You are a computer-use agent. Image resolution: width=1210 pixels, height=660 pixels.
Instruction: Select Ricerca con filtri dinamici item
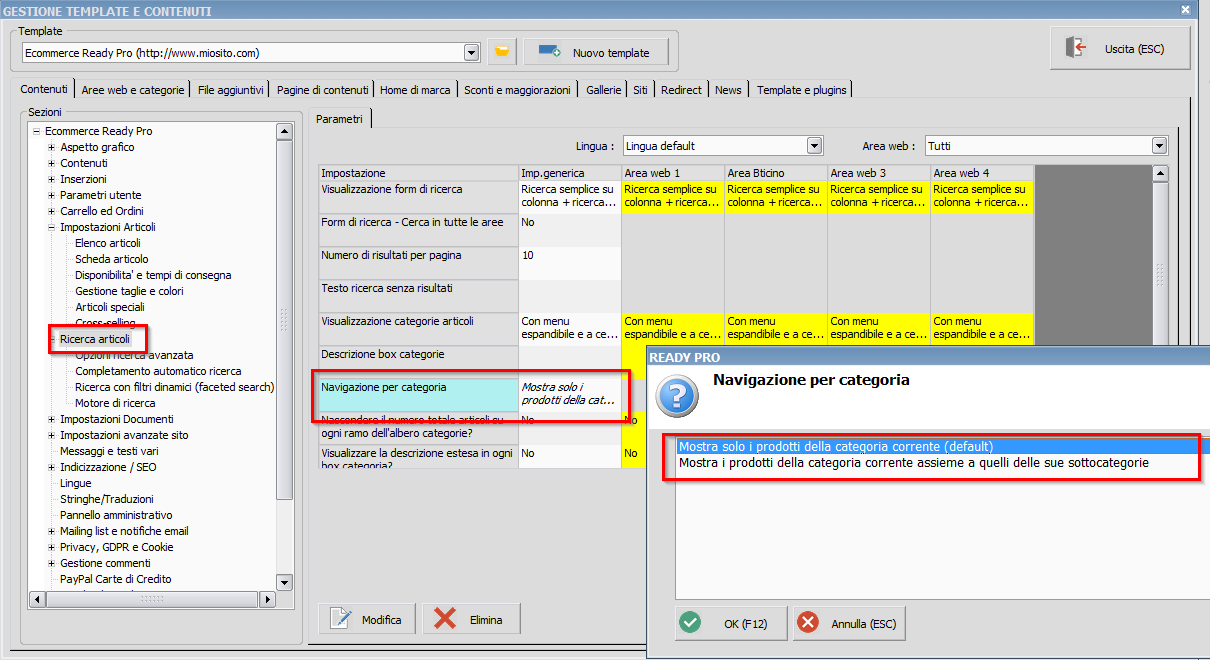pyautogui.click(x=174, y=387)
